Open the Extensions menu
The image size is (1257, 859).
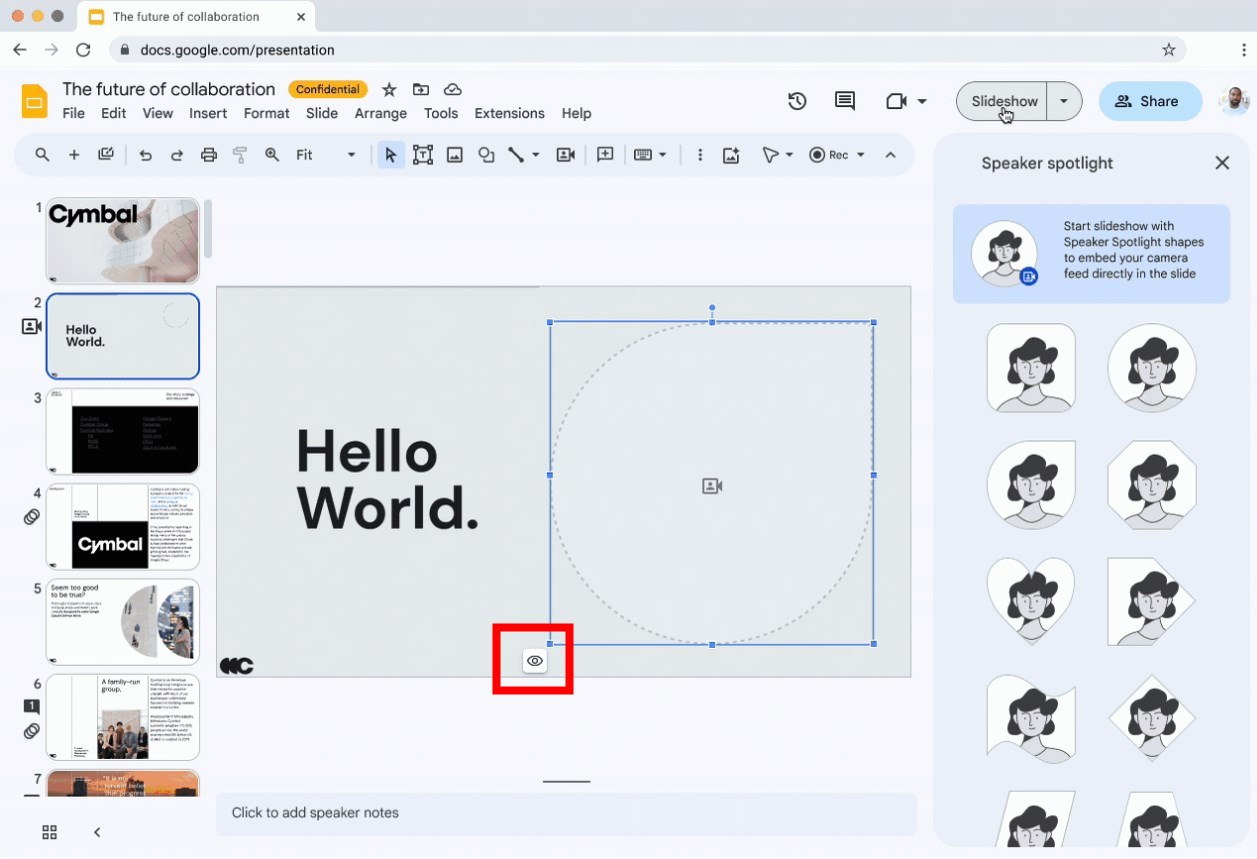[509, 113]
